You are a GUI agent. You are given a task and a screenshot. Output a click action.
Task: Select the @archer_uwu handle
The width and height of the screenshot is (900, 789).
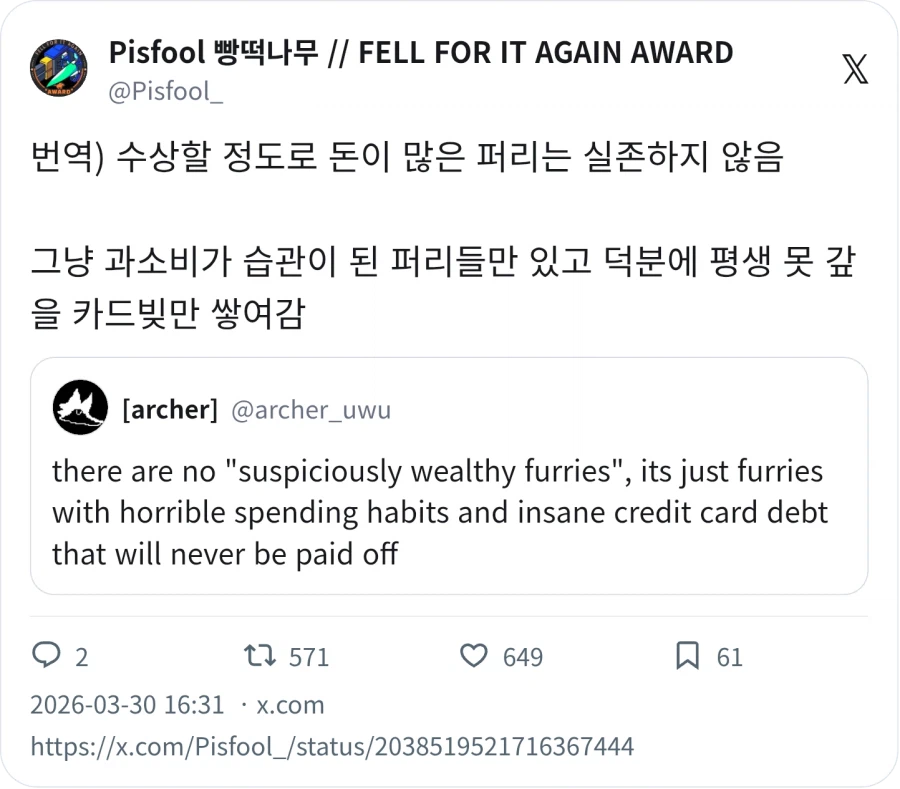point(310,408)
